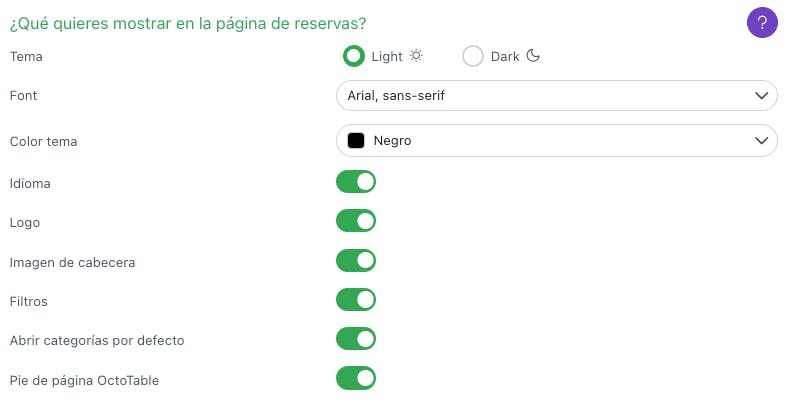
Task: Disable Abrir categorías por defecto toggle
Action: coord(356,339)
